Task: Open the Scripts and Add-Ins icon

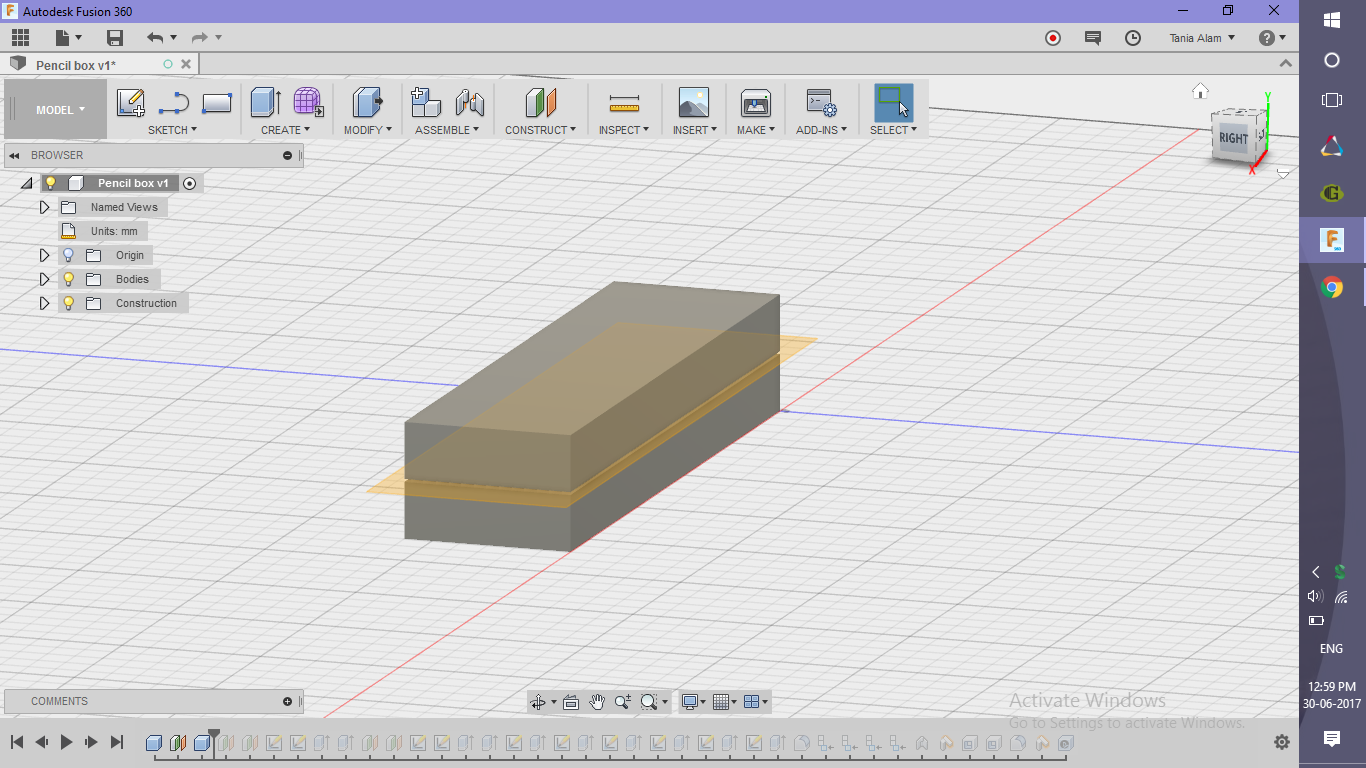Action: point(821,103)
